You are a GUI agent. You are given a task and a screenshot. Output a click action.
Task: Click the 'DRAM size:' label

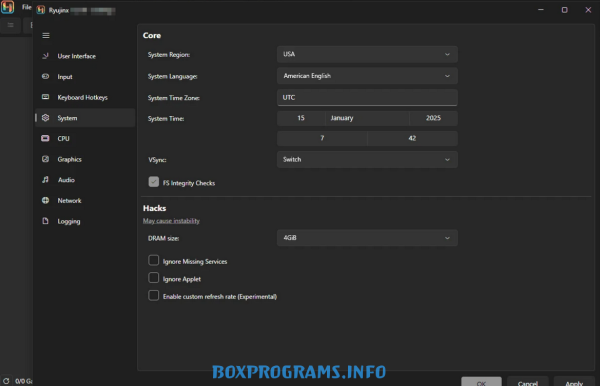[x=163, y=238]
